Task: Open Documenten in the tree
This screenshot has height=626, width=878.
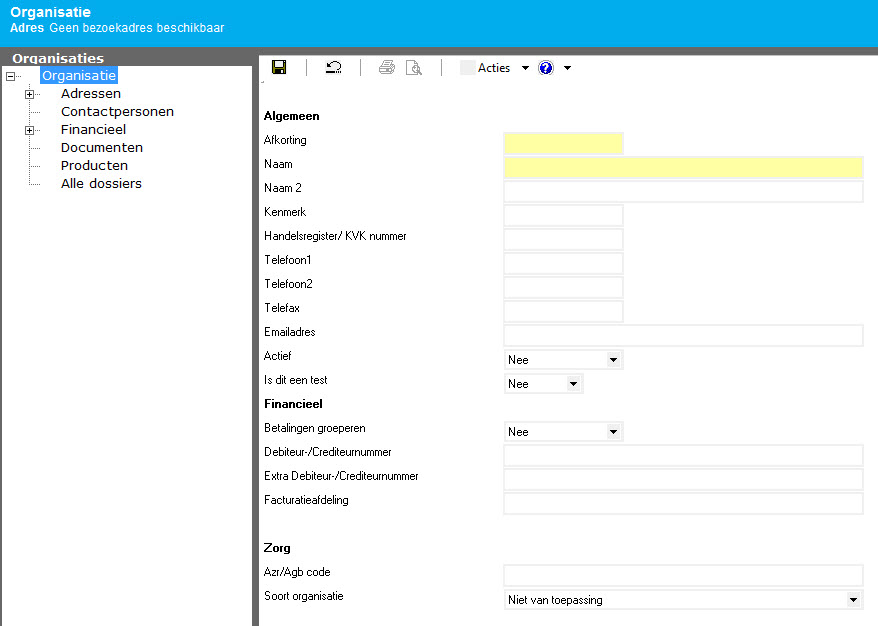Action: coord(101,148)
